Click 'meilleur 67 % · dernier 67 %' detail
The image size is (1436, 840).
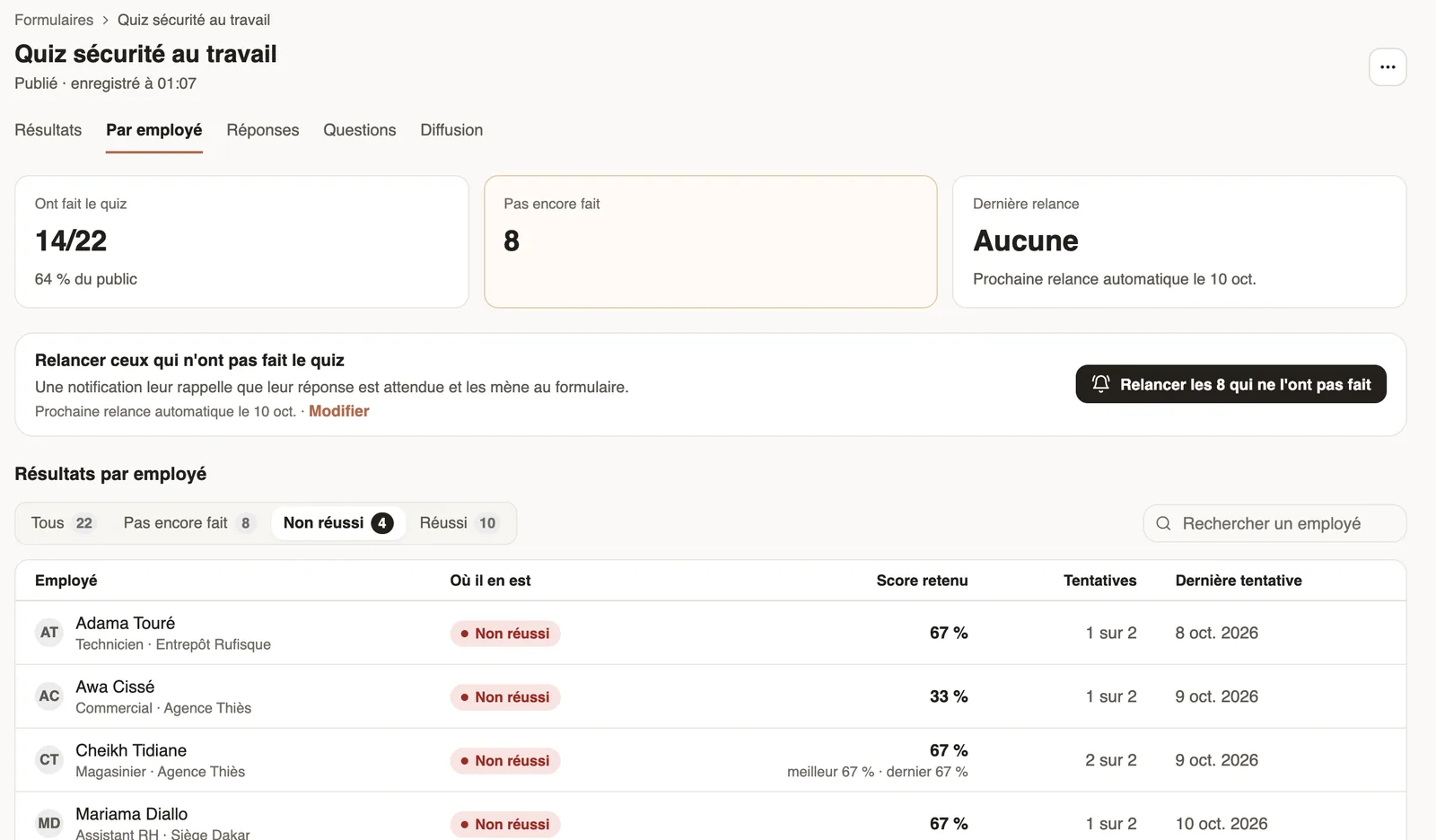[x=878, y=772]
